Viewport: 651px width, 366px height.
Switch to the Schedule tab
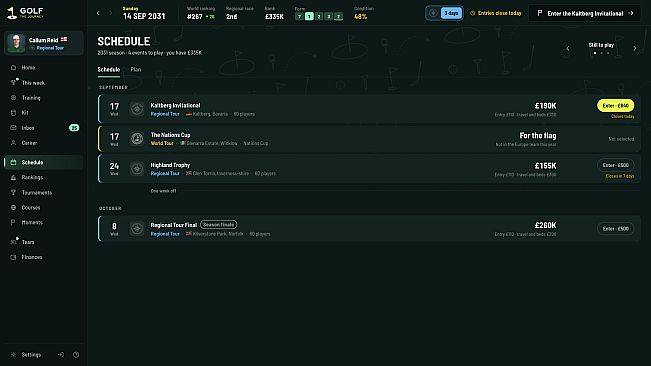pyautogui.click(x=109, y=70)
